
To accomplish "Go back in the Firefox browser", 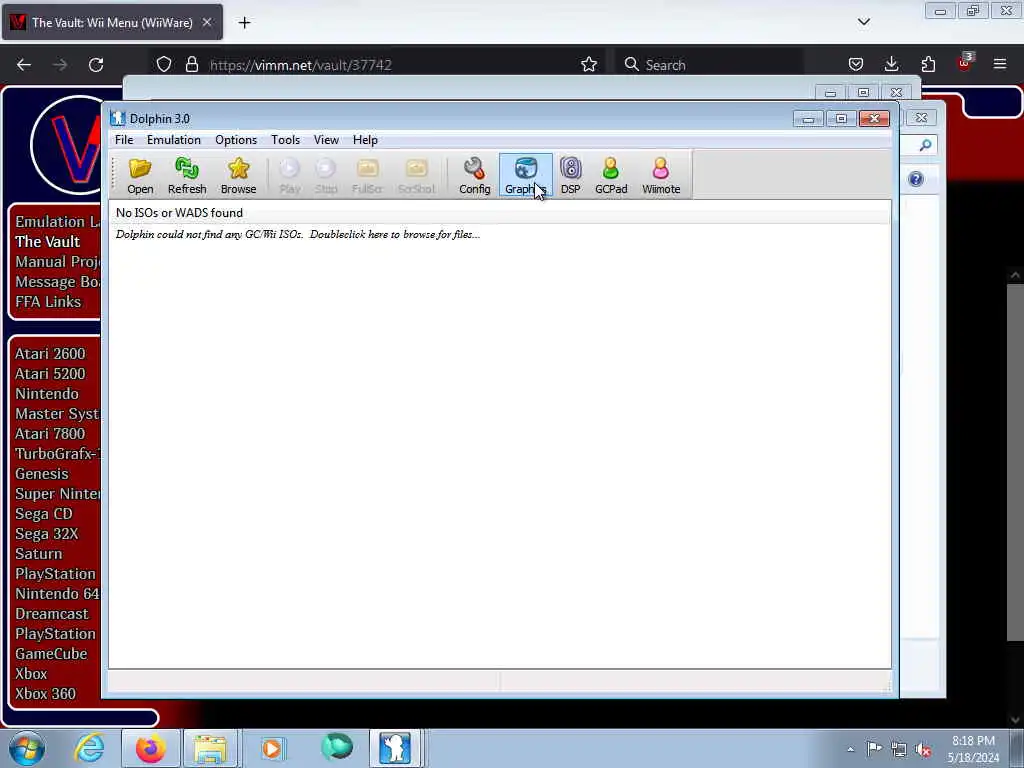I will pos(24,65).
